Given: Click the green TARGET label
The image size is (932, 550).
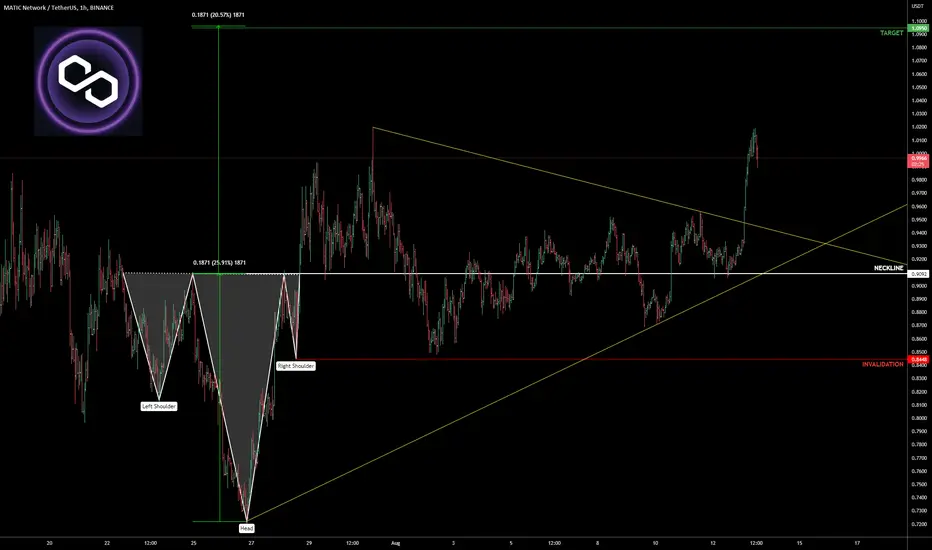Looking at the screenshot, I should pos(892,33).
